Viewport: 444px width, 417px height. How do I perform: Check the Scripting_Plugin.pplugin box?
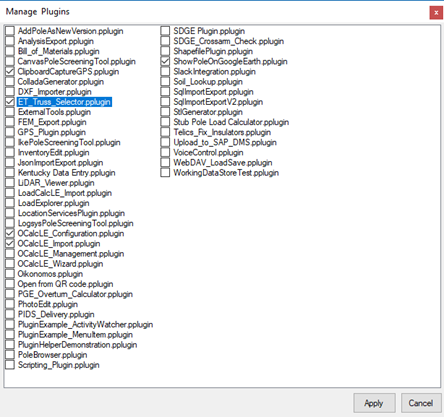(10, 365)
